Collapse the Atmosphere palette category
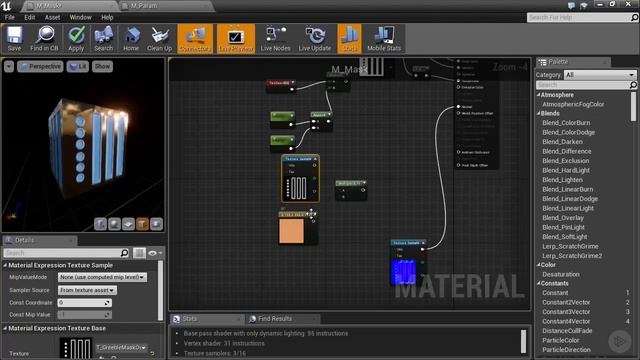The height and width of the screenshot is (360, 640). tap(538, 95)
